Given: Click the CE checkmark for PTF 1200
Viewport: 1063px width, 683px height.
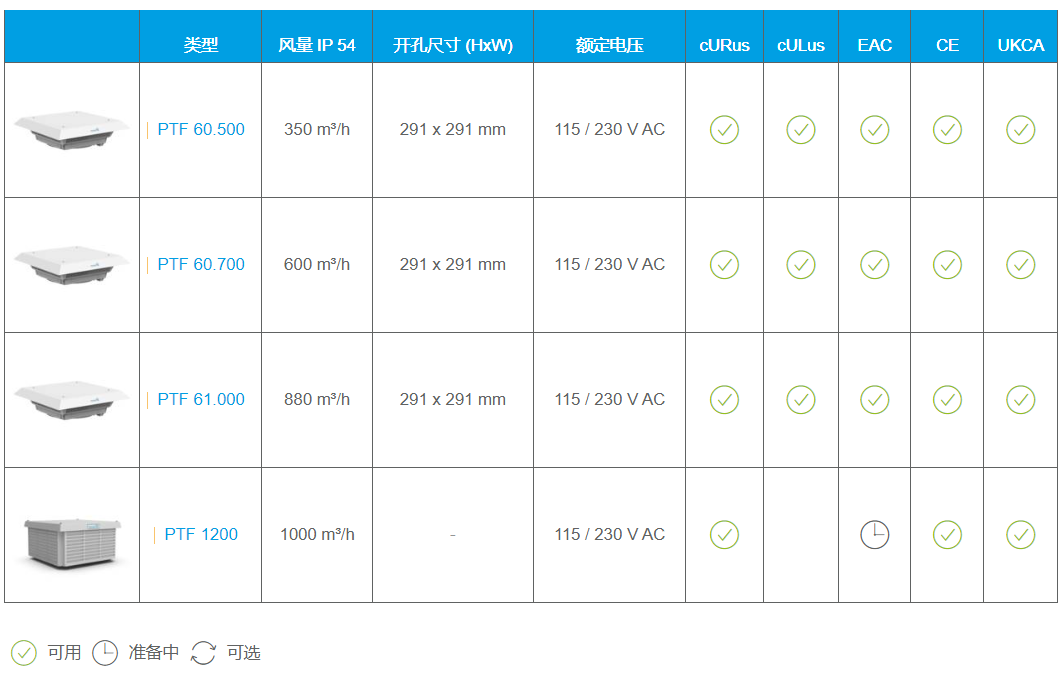Looking at the screenshot, I should point(947,535).
